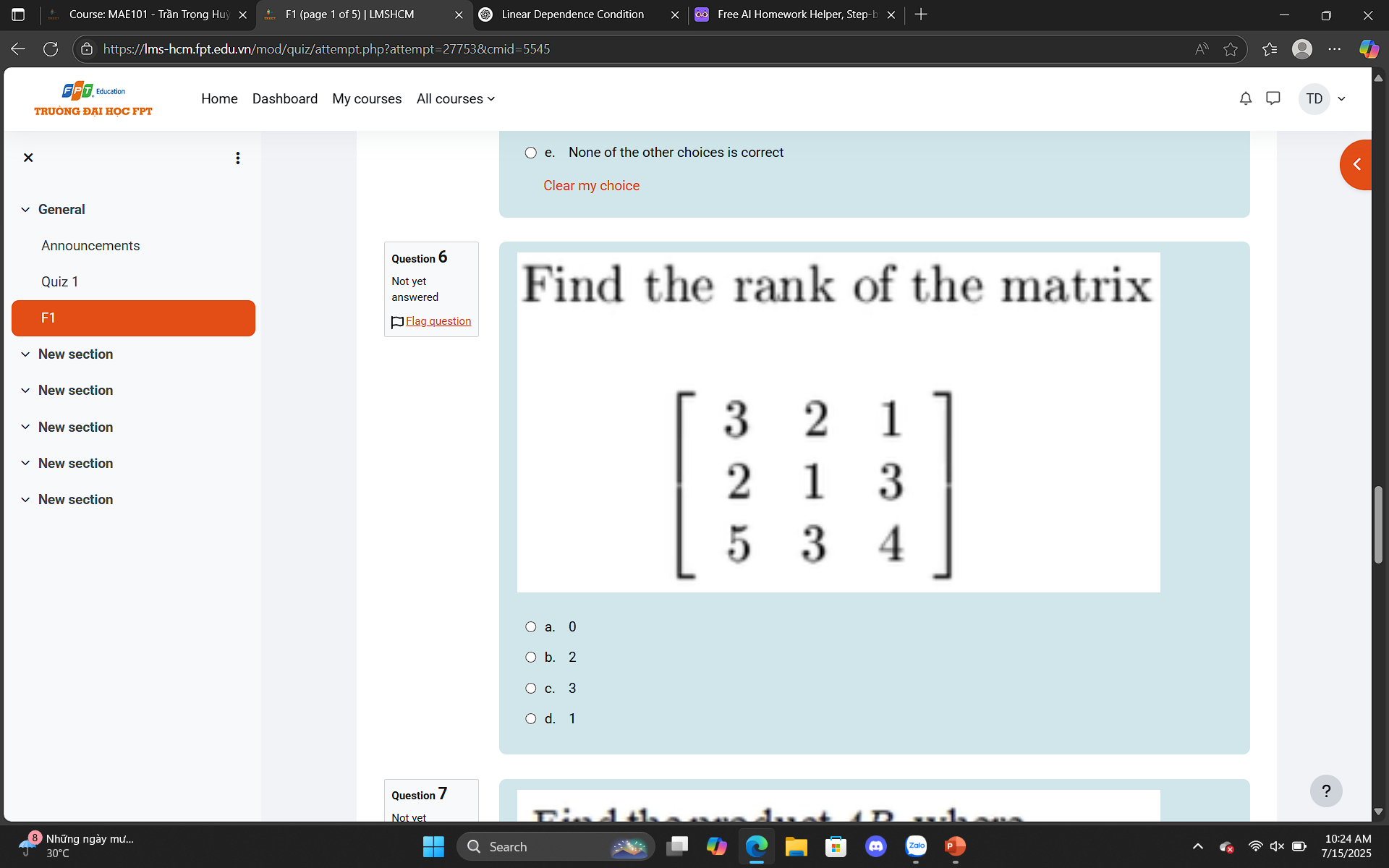
Task: Switch to the Linear Dependence Condition tab
Action: point(572,14)
